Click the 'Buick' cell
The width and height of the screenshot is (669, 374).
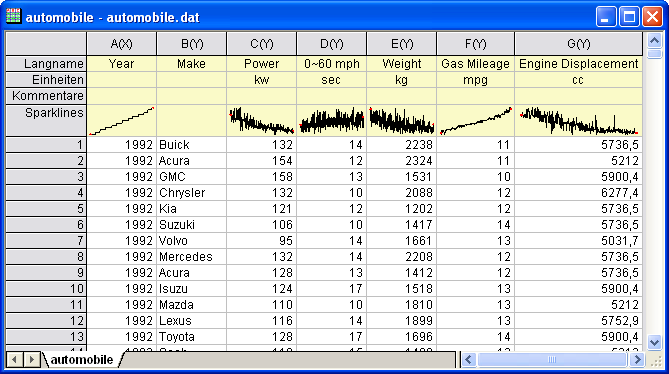pos(192,145)
